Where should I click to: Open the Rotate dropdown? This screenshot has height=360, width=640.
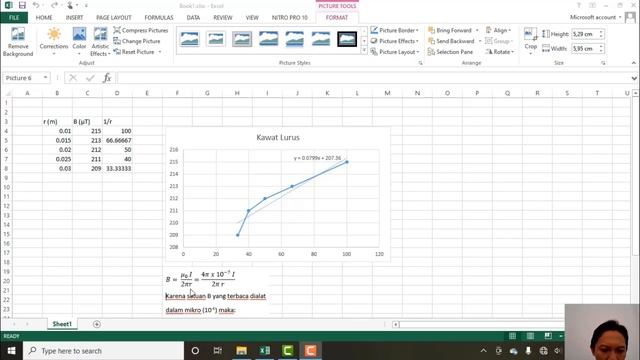[500, 52]
